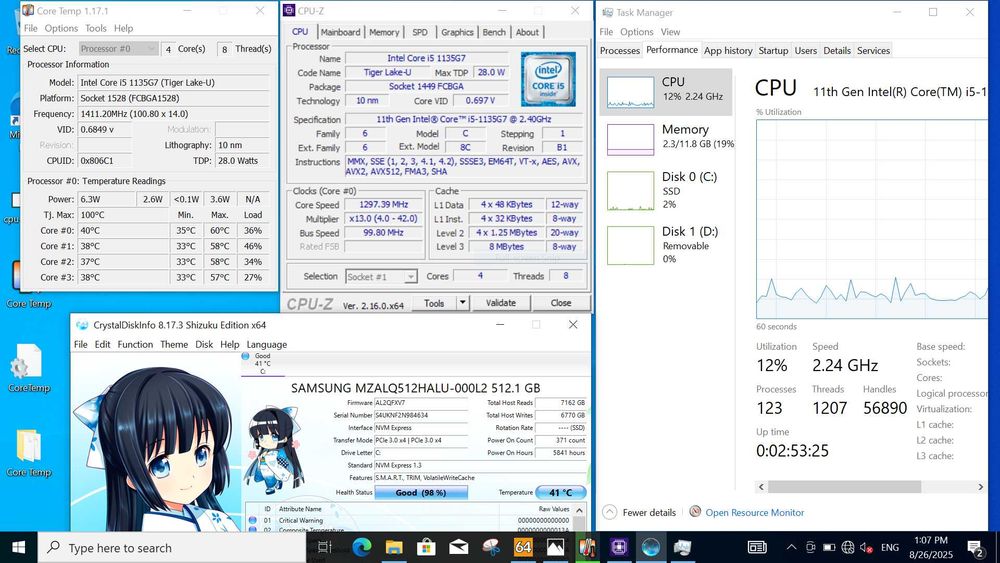This screenshot has width=1000, height=563.
Task: Click the orange 64 taskbar icon
Action: point(523,547)
